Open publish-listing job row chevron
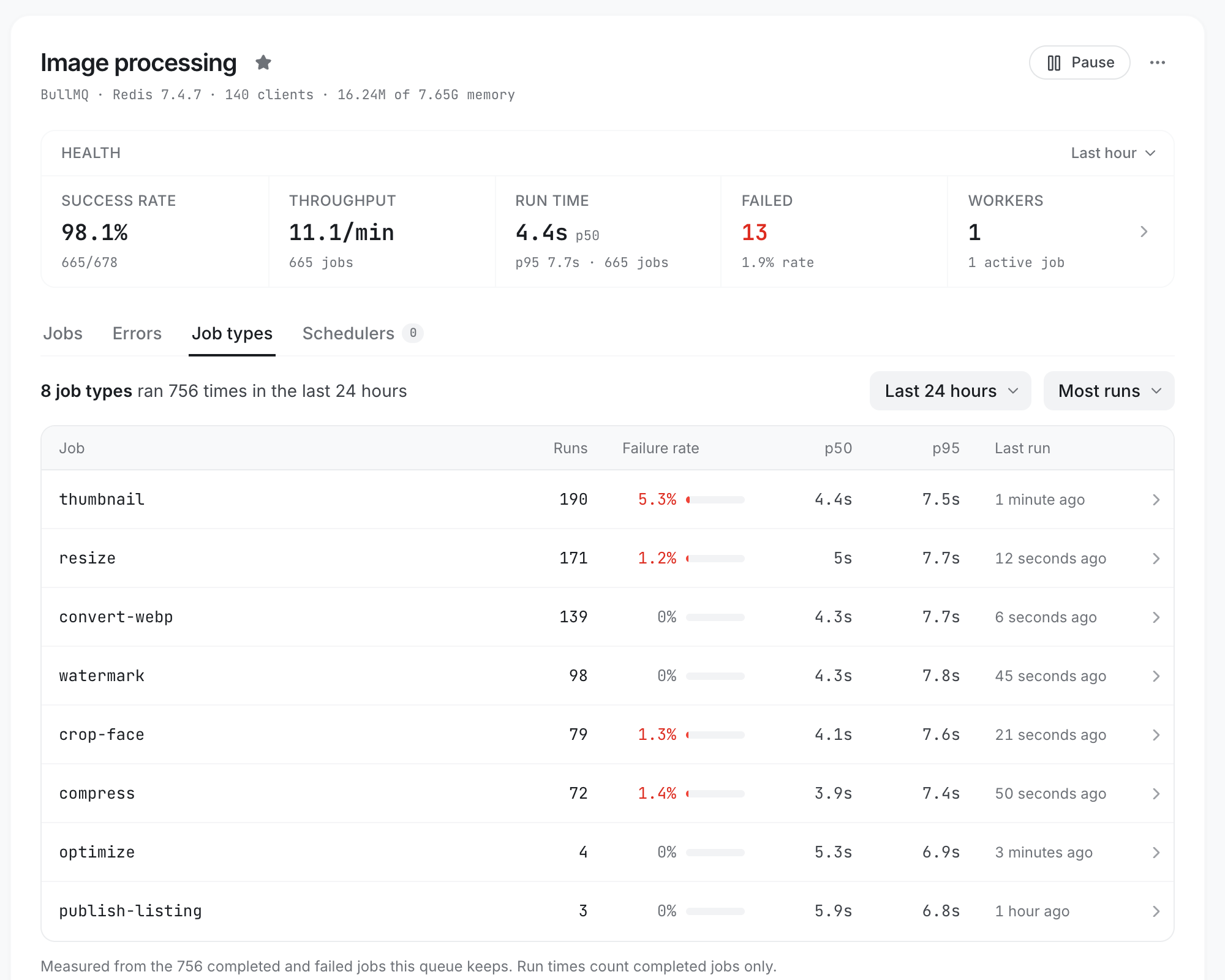The image size is (1225, 980). (x=1156, y=911)
